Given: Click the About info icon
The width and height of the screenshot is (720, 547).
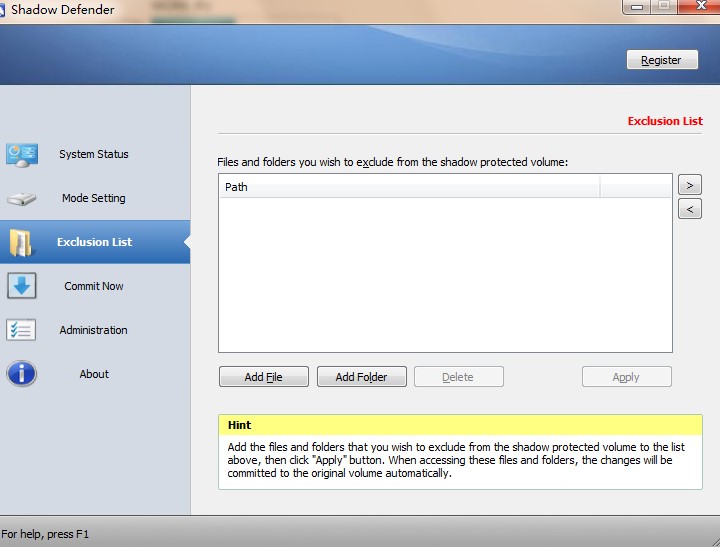Looking at the screenshot, I should click(21, 373).
